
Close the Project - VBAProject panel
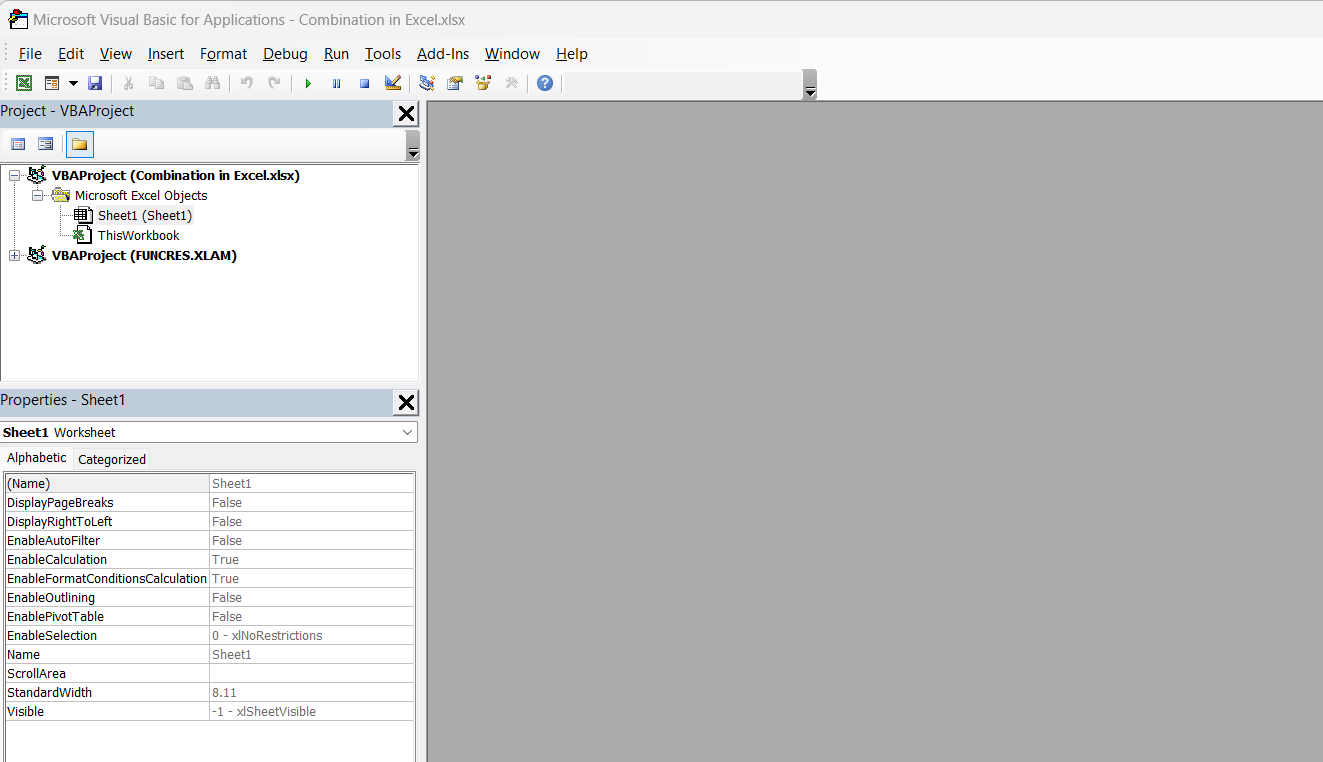click(406, 113)
